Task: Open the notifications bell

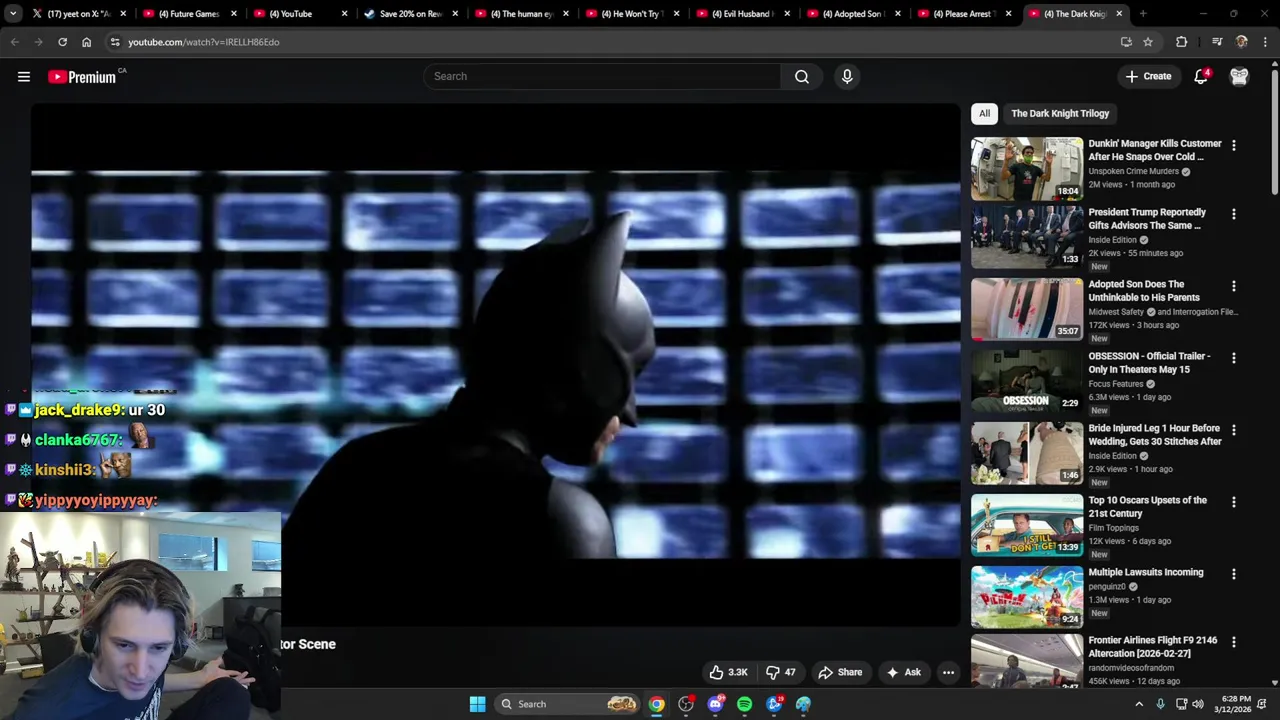Action: point(1201,76)
